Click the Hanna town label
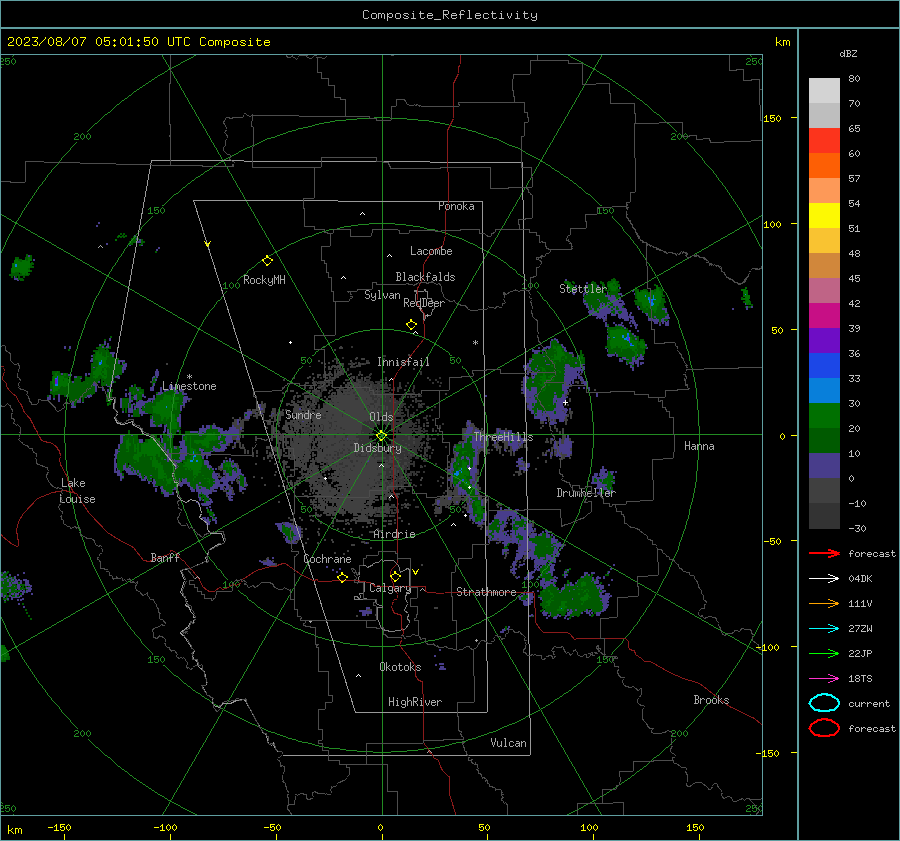 tap(699, 446)
